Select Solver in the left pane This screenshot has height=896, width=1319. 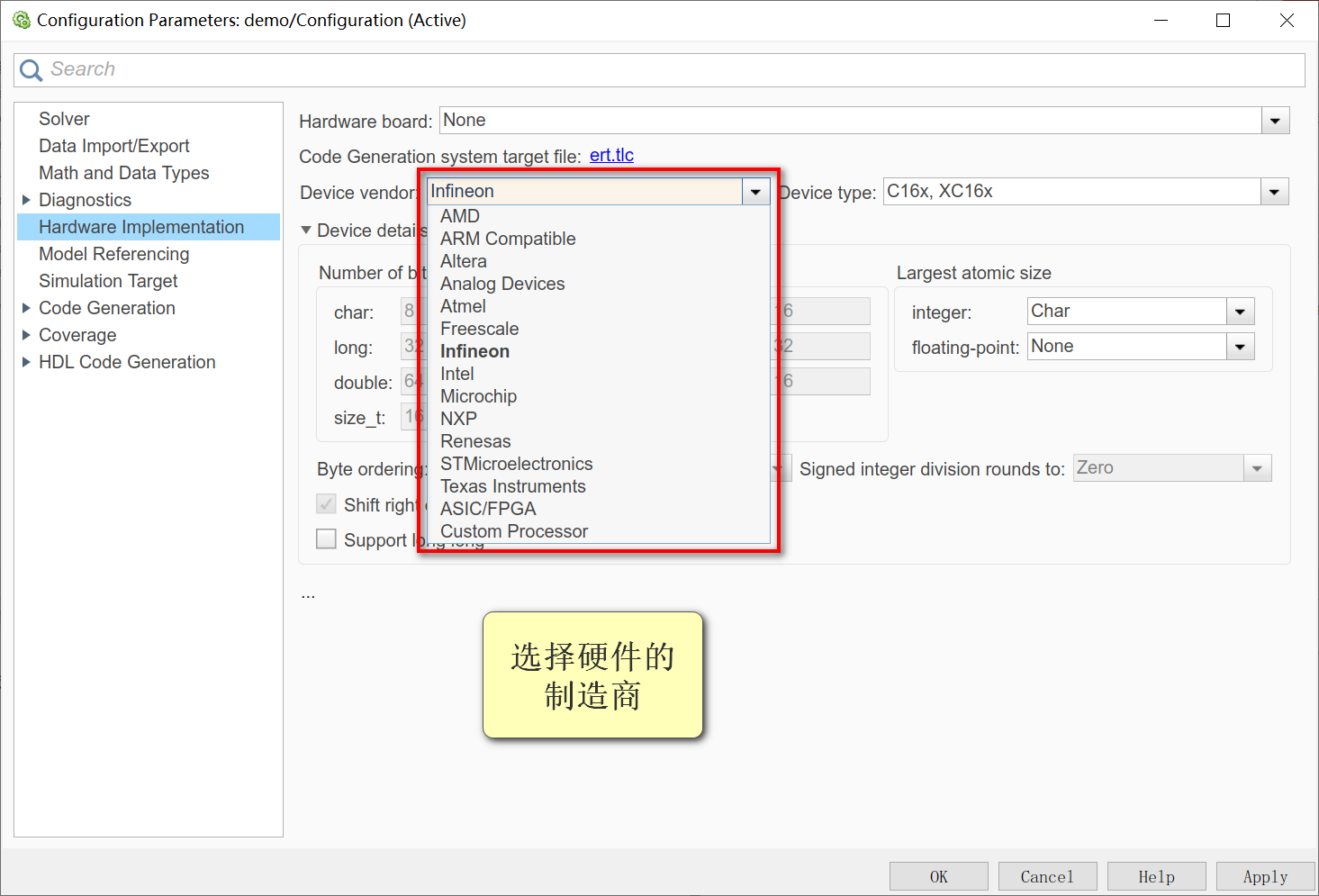pyautogui.click(x=64, y=119)
